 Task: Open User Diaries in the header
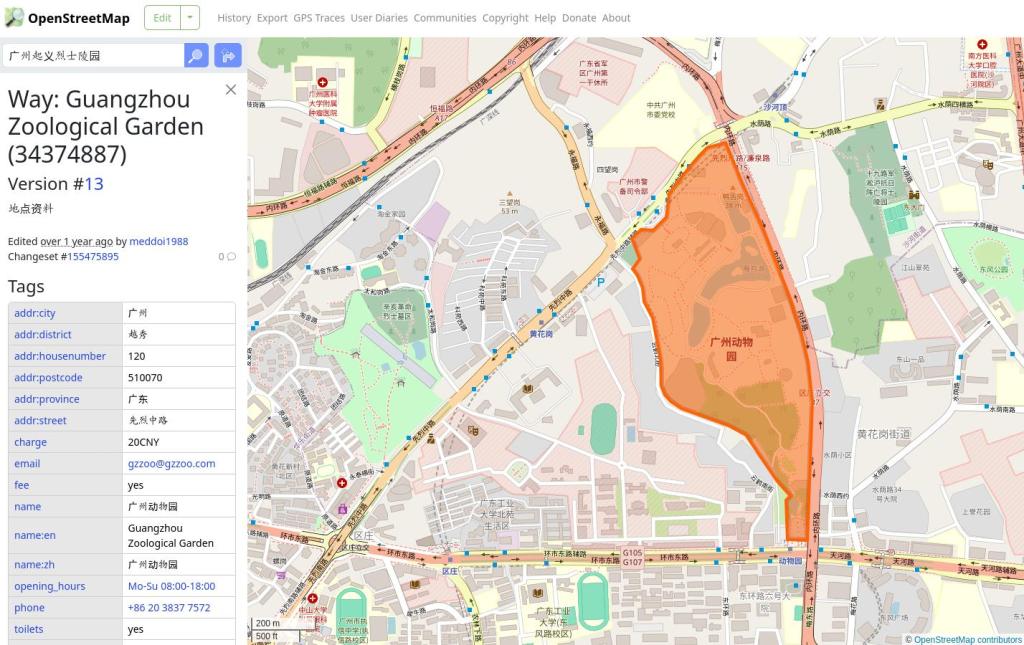[x=379, y=18]
